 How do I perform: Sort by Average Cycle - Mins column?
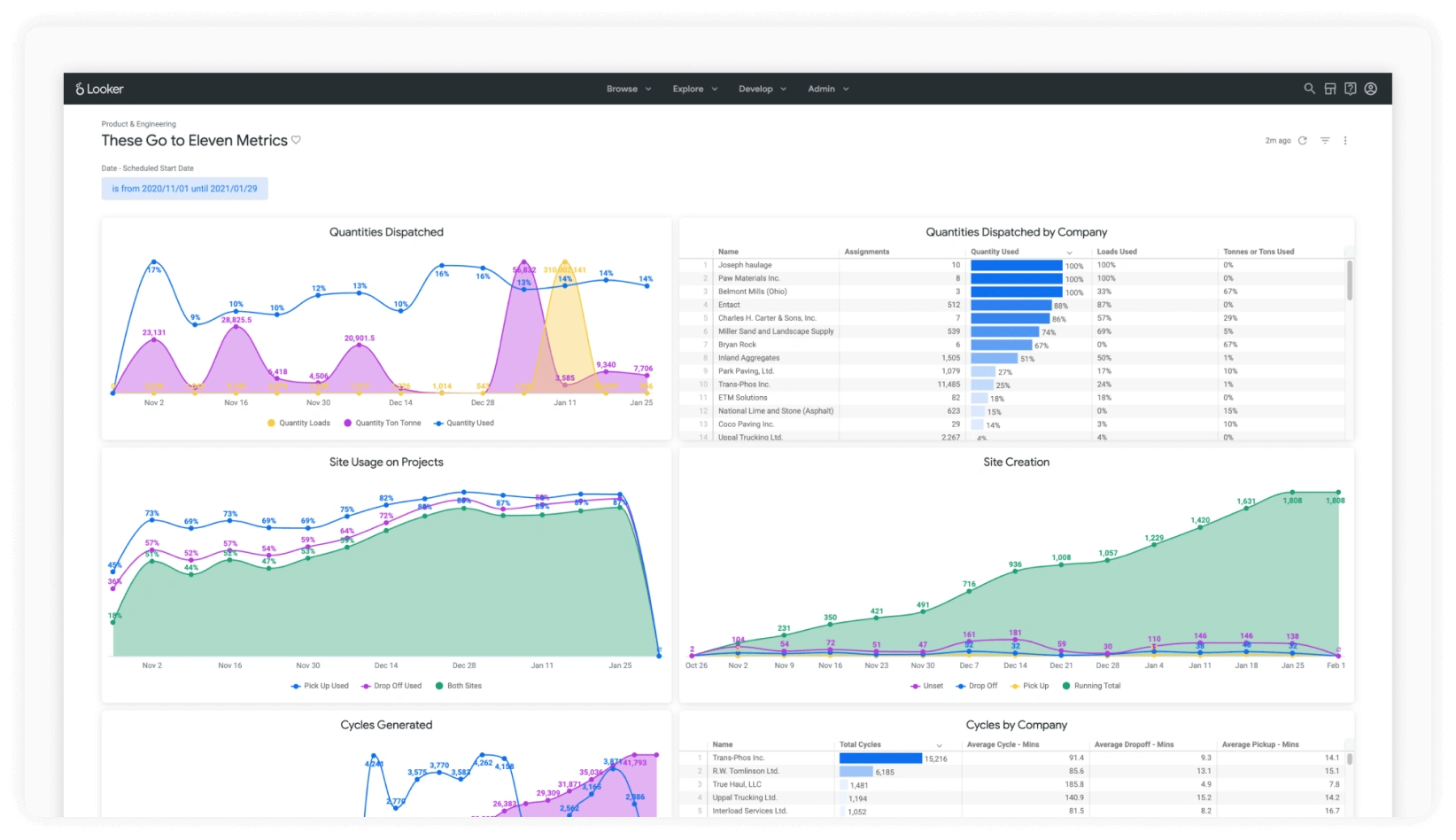1003,744
